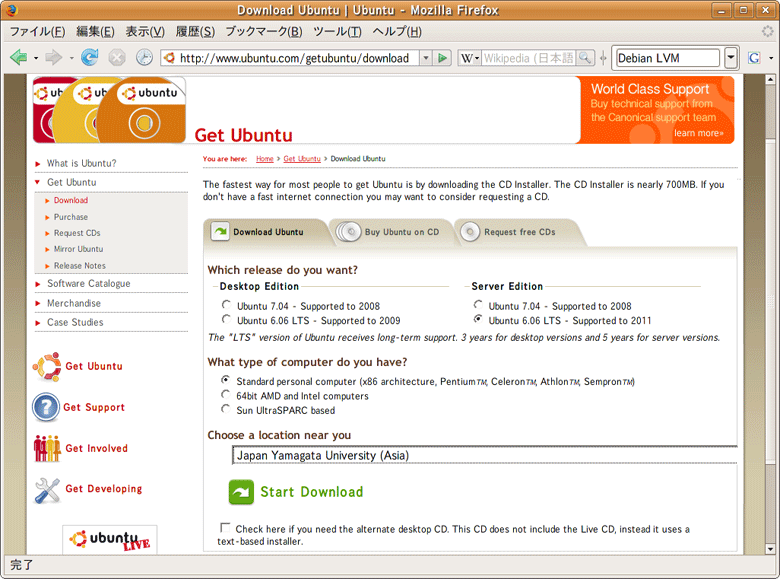Viewport: 780px width, 579px height.
Task: Click the green Go arrow beside URL
Action: [x=442, y=58]
